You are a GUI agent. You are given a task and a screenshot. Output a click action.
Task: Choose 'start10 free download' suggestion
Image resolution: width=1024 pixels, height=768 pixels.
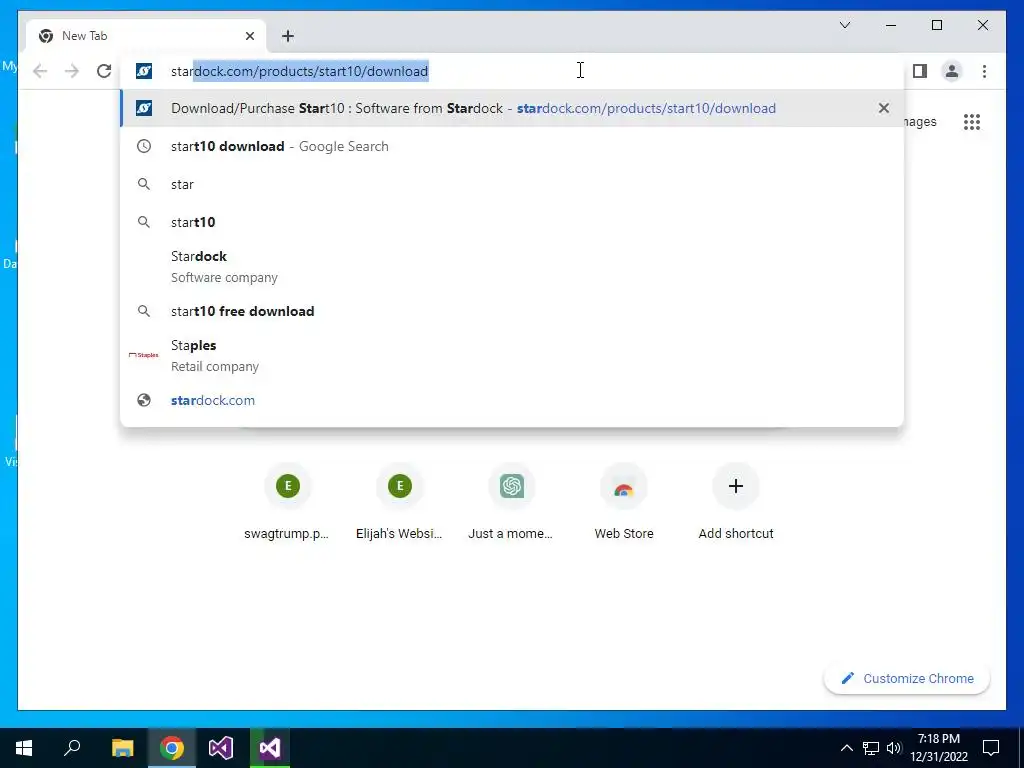click(x=512, y=311)
